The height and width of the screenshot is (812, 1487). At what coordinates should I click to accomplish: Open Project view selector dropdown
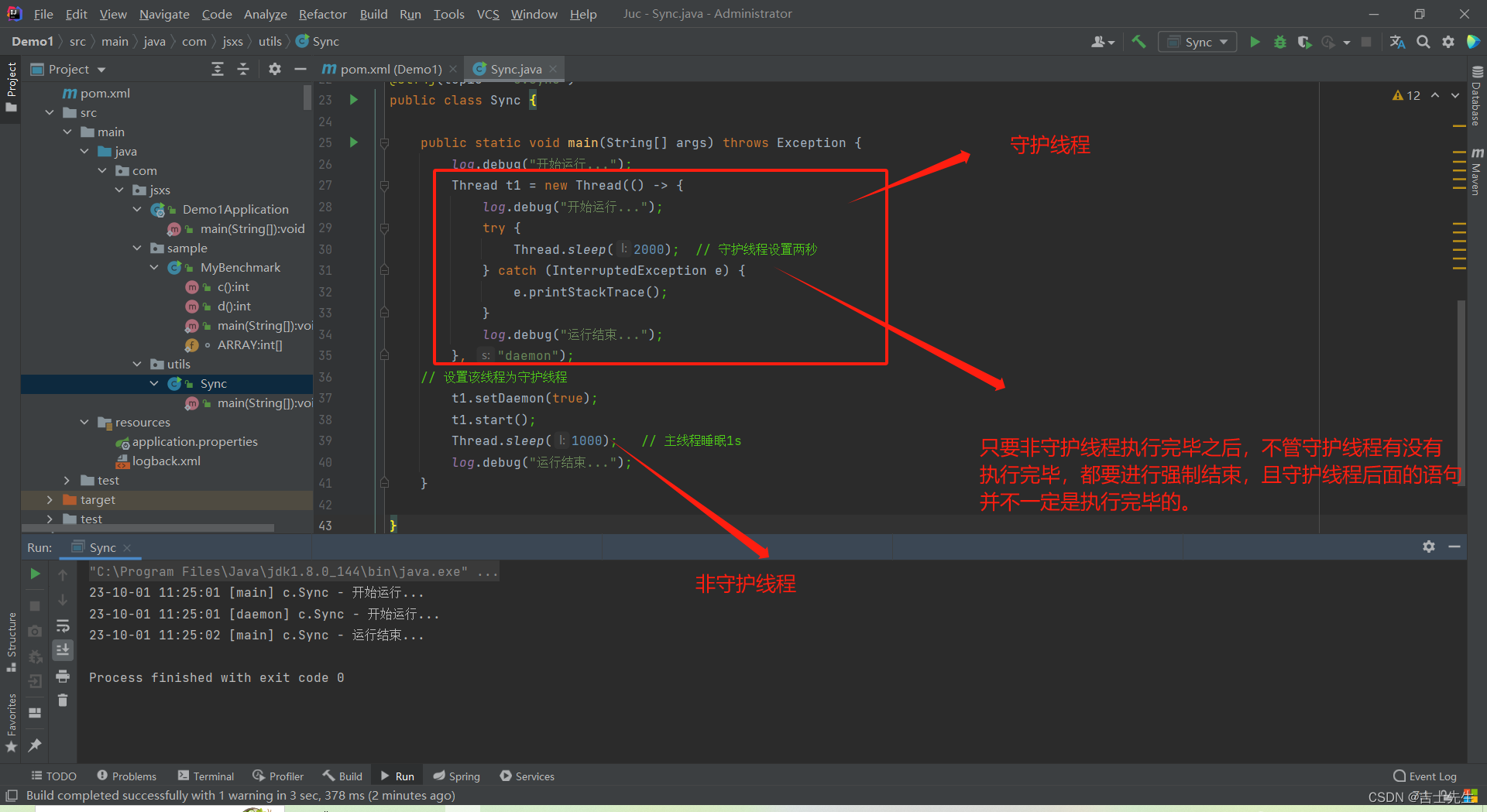[x=68, y=70]
